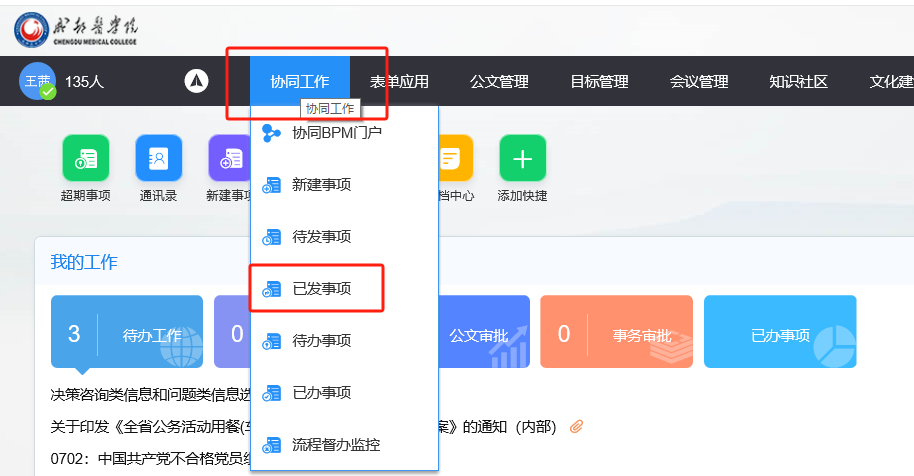Click the round navigation arrow icon
The width and height of the screenshot is (914, 476).
(x=197, y=82)
